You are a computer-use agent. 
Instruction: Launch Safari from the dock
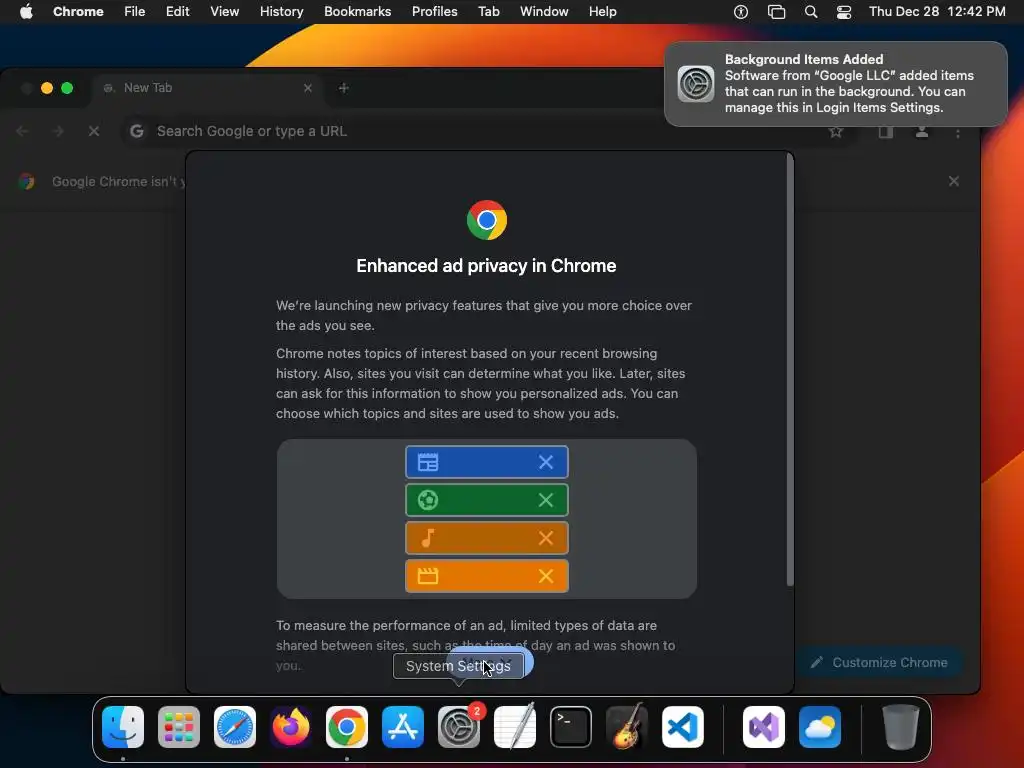235,727
